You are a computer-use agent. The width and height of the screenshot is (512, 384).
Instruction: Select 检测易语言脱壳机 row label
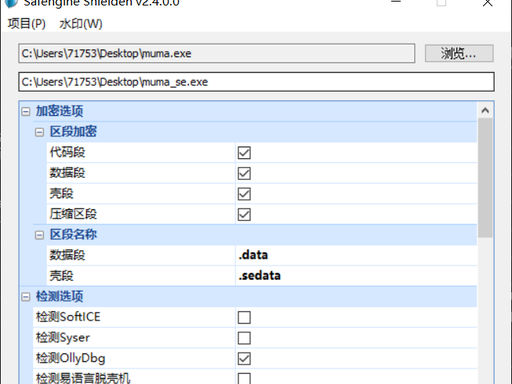click(x=83, y=378)
